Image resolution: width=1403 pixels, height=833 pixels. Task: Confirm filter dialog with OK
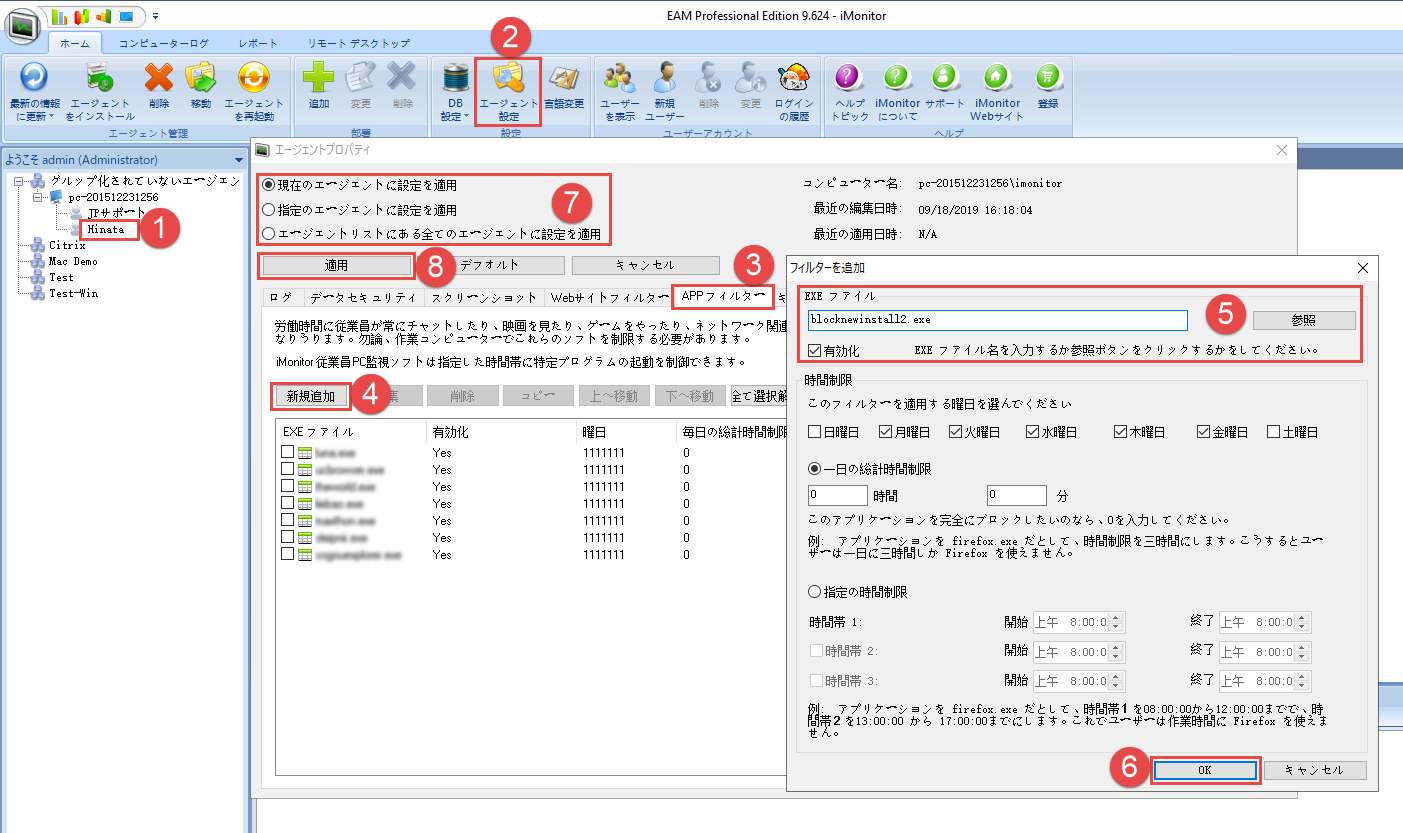coord(1204,770)
